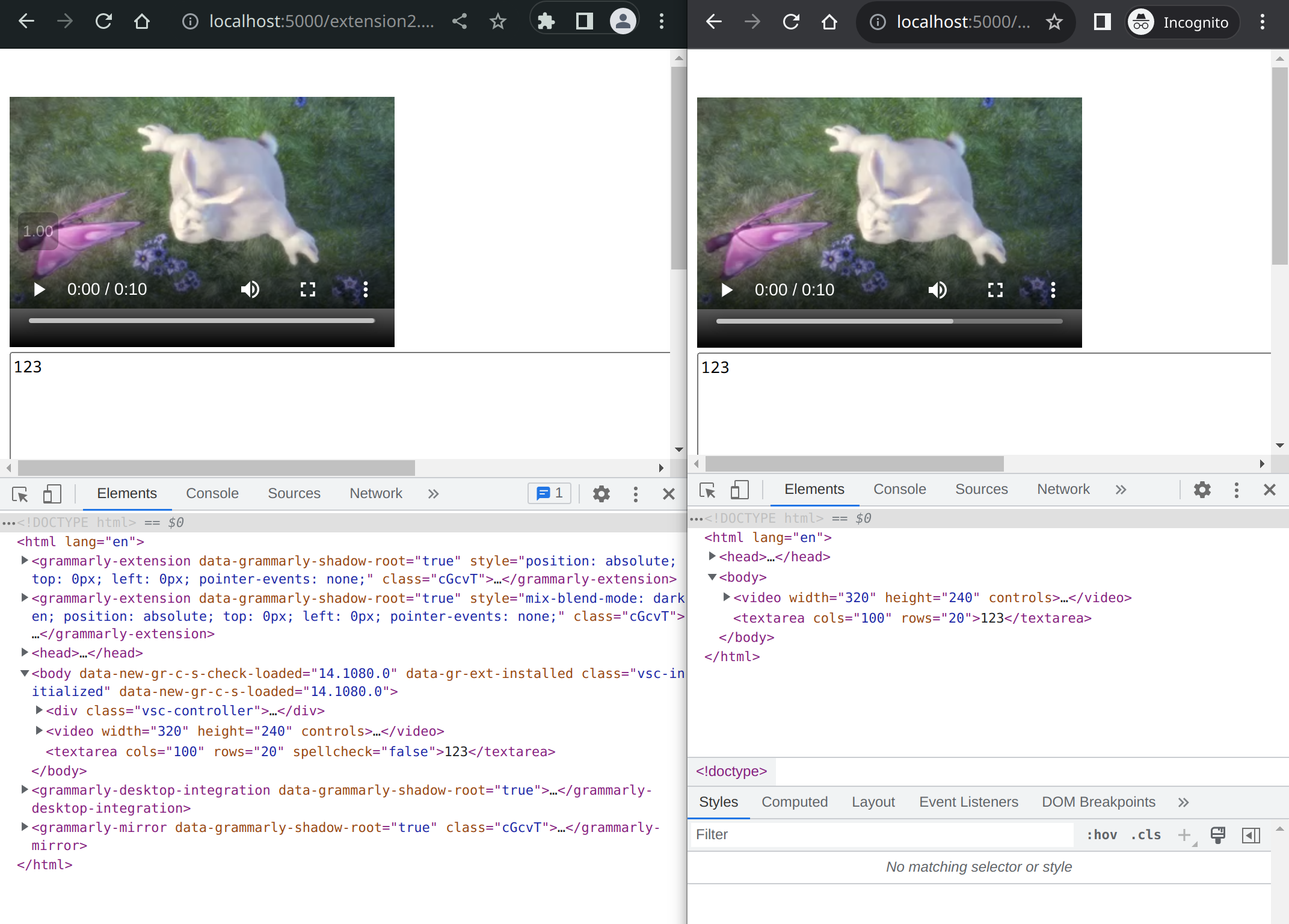Click the messages issue badge showing 1
The width and height of the screenshot is (1289, 924).
pos(549,493)
